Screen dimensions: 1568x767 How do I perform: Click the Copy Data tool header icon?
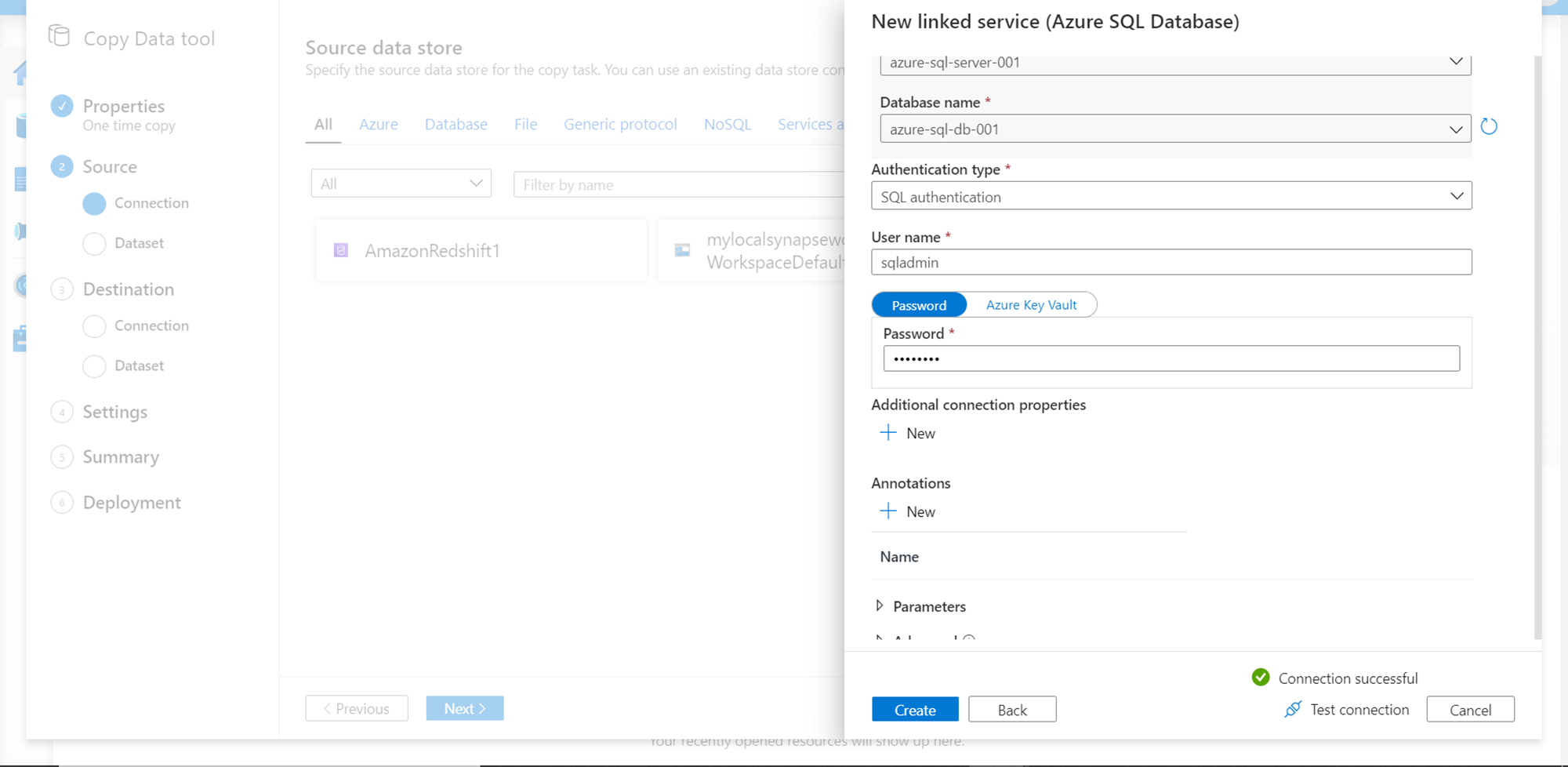60,36
